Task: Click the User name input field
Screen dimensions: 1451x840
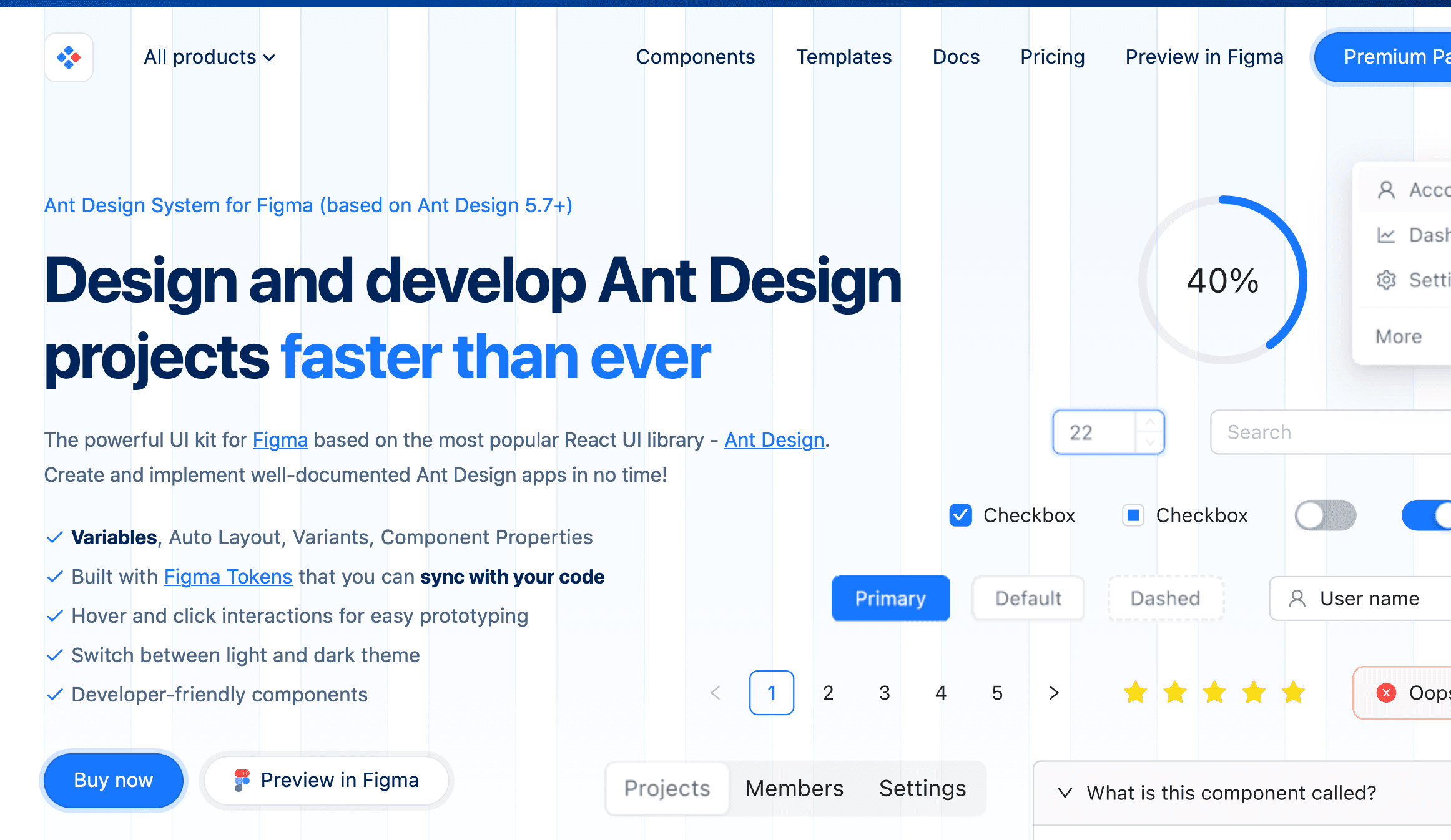Action: tap(1360, 598)
